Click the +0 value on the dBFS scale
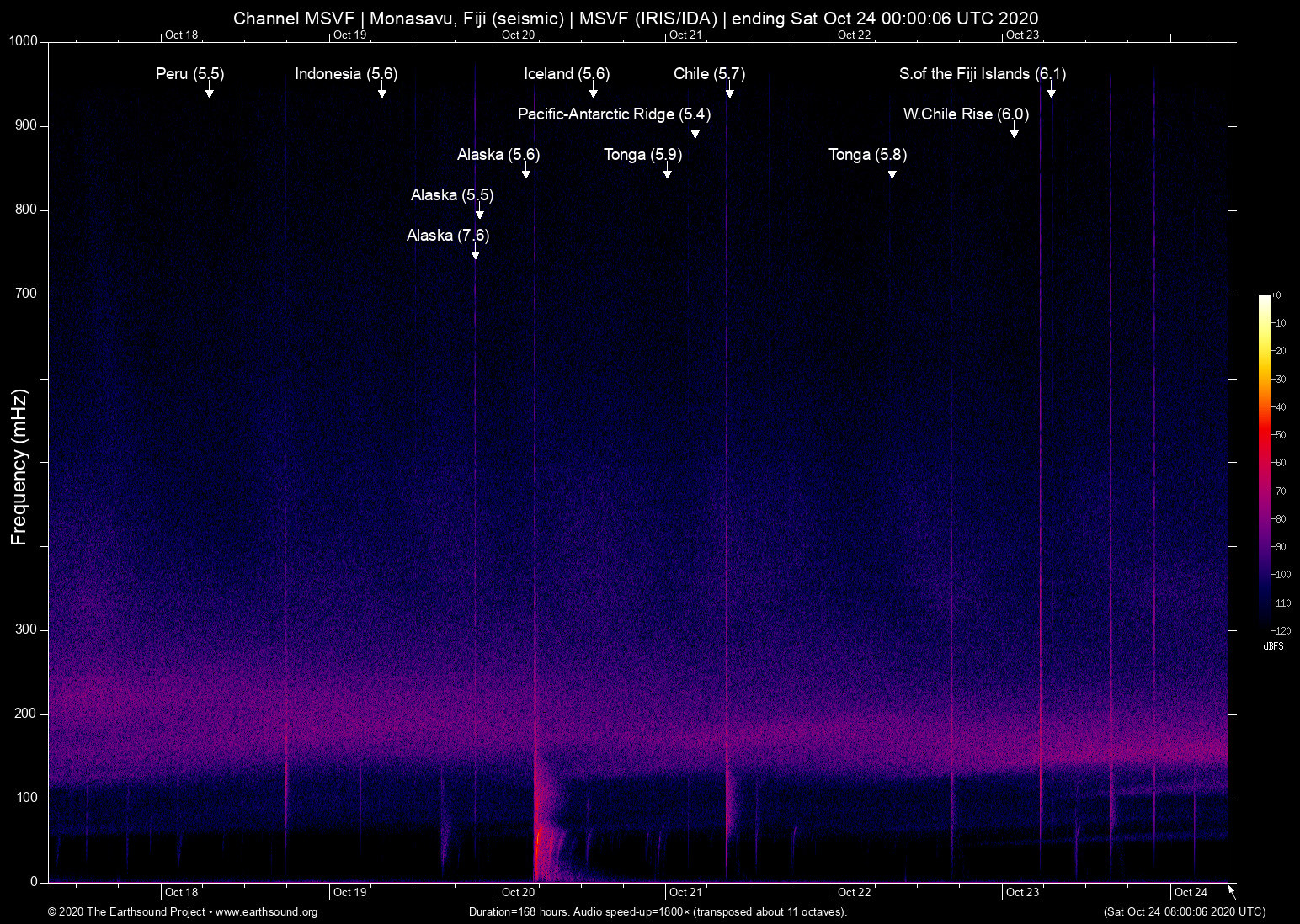The height and width of the screenshot is (924, 1300). pyautogui.click(x=1276, y=295)
